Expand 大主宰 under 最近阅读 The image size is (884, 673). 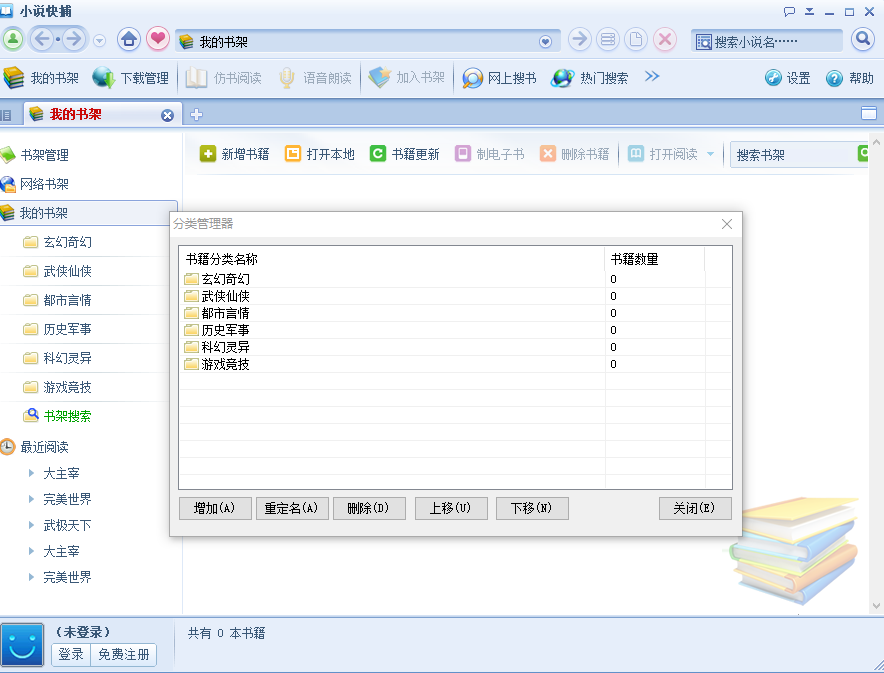(x=33, y=473)
